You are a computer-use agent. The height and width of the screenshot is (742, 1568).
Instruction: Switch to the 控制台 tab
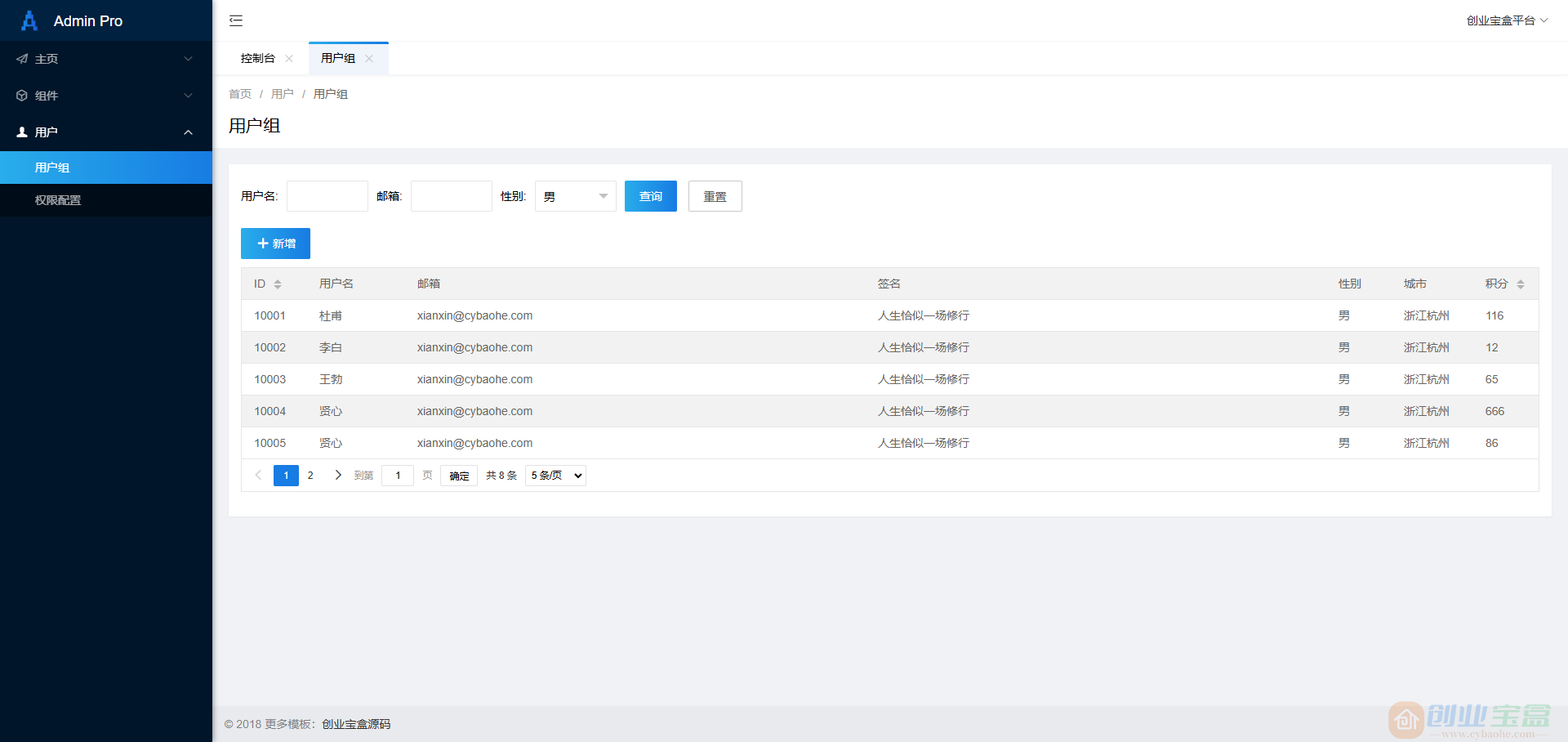point(257,58)
